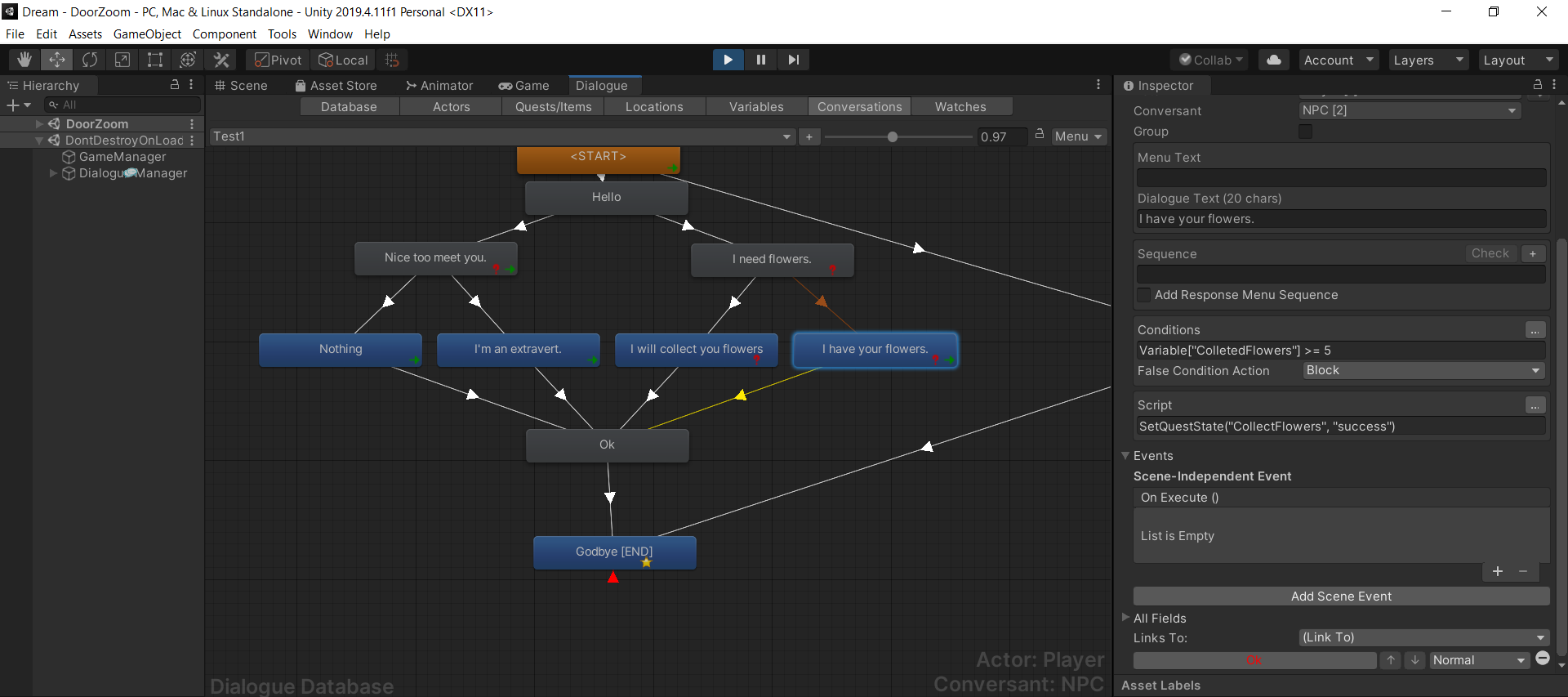Enable Add Response Menu Sequence

(x=1144, y=295)
